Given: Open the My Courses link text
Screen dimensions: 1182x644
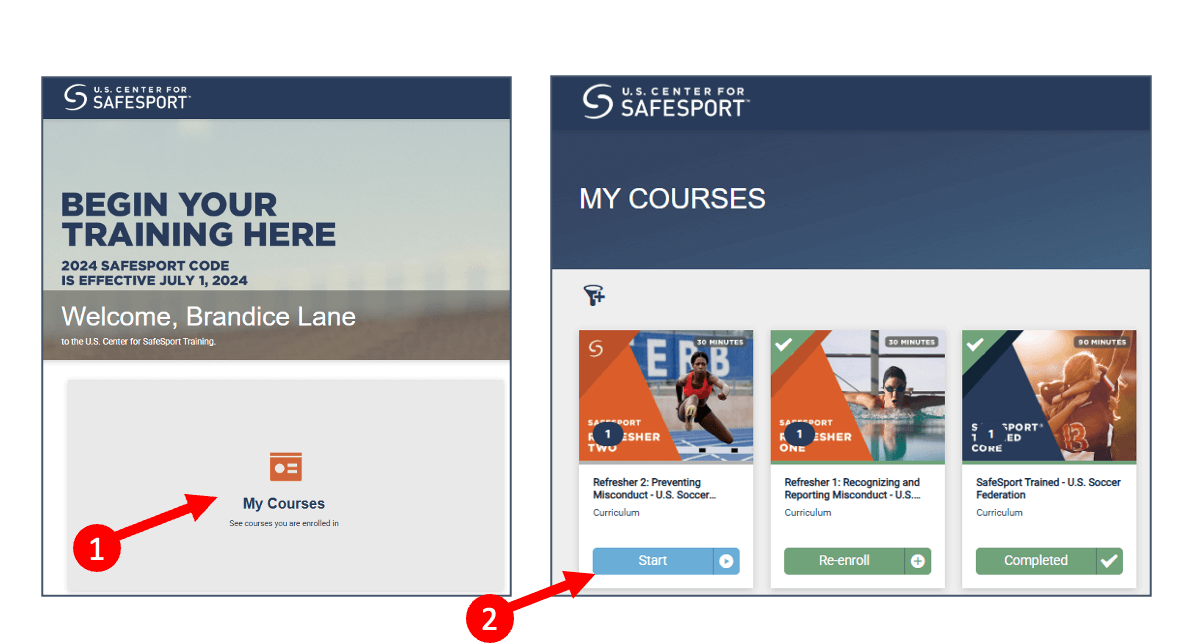Looking at the screenshot, I should 283,503.
